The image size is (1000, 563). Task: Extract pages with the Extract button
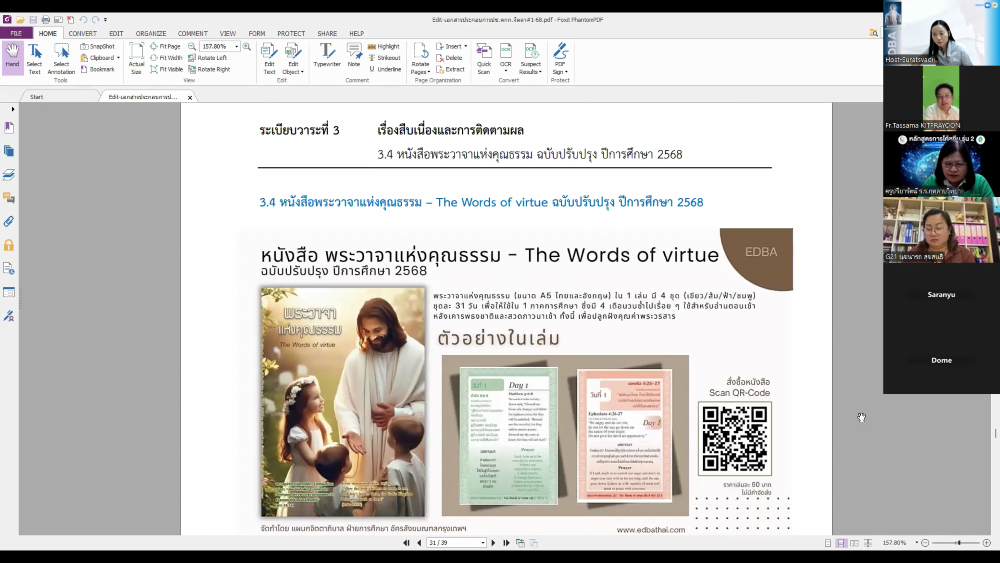pyautogui.click(x=450, y=69)
